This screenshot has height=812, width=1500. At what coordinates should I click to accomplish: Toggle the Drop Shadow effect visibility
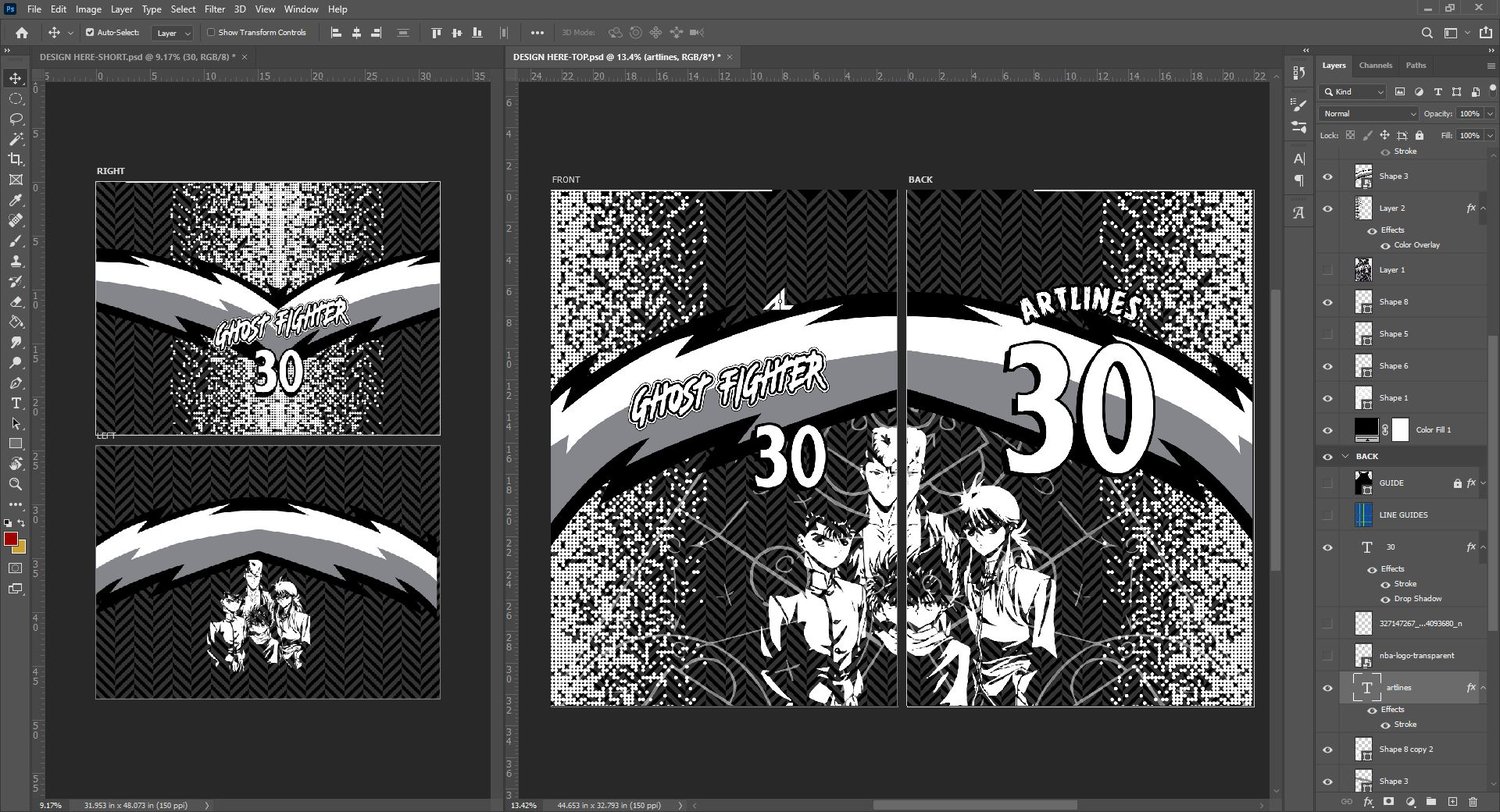[1385, 599]
